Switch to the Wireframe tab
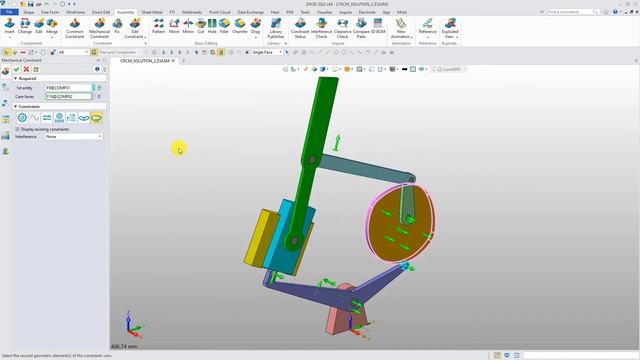Viewport: 640px width, 360px height. tap(76, 12)
